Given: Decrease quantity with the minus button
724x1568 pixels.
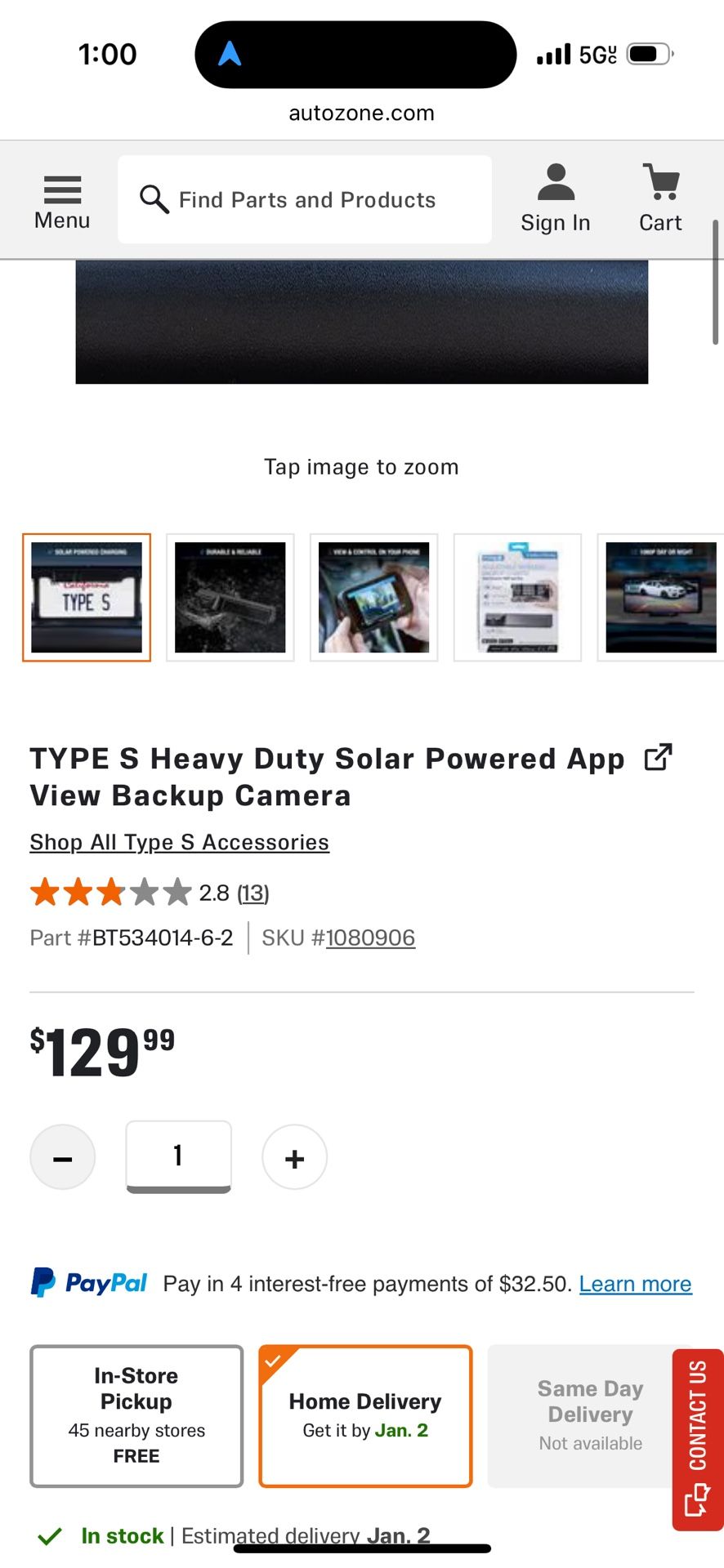Looking at the screenshot, I should pos(63,1157).
